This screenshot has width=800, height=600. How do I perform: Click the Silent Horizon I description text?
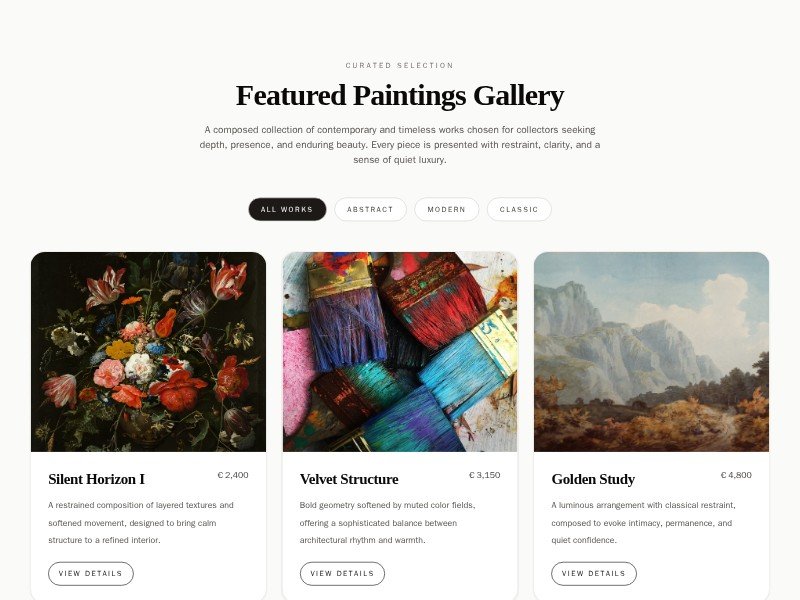[x=141, y=522]
